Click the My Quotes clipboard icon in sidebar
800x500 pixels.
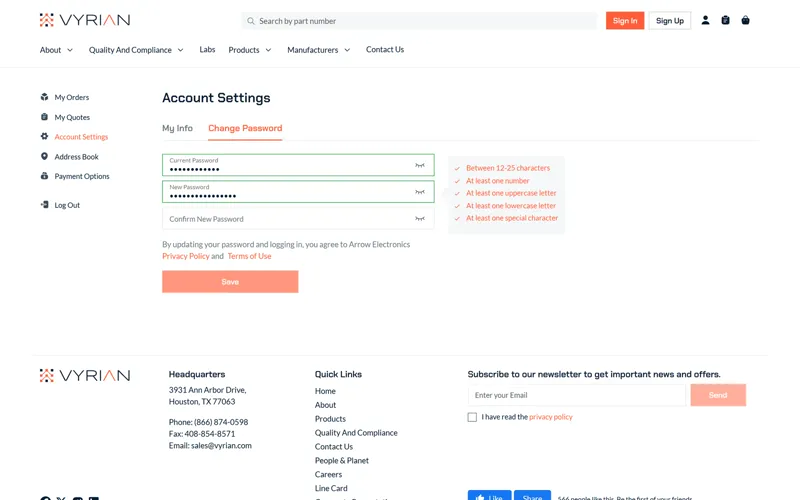pos(44,117)
